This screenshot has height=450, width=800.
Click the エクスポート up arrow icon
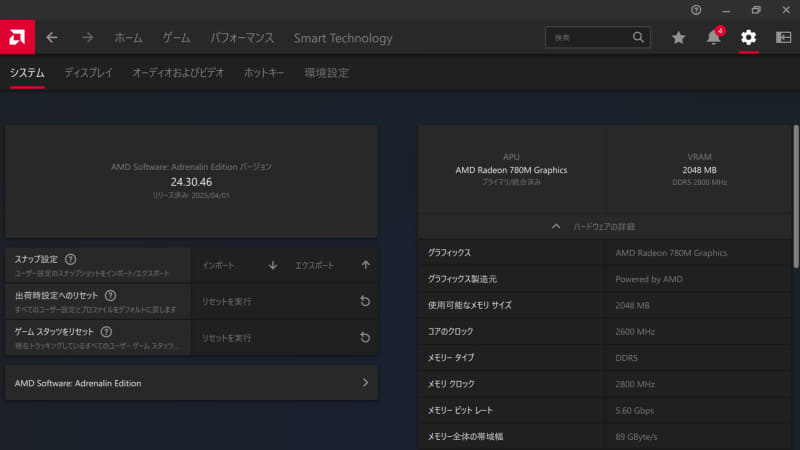tap(366, 265)
